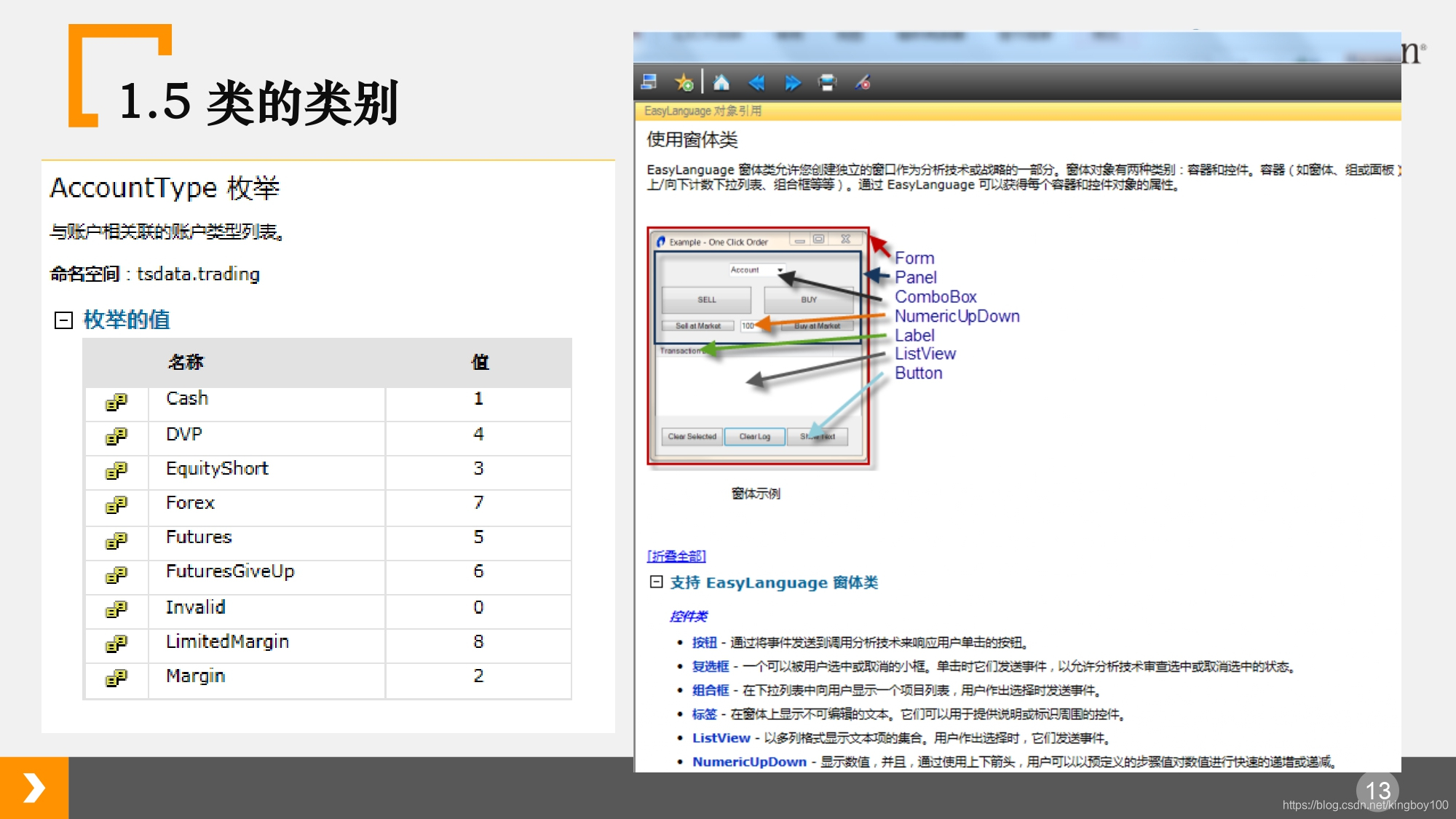The height and width of the screenshot is (819, 1456).
Task: Open the NumericUpDown link
Action: pyautogui.click(x=749, y=761)
